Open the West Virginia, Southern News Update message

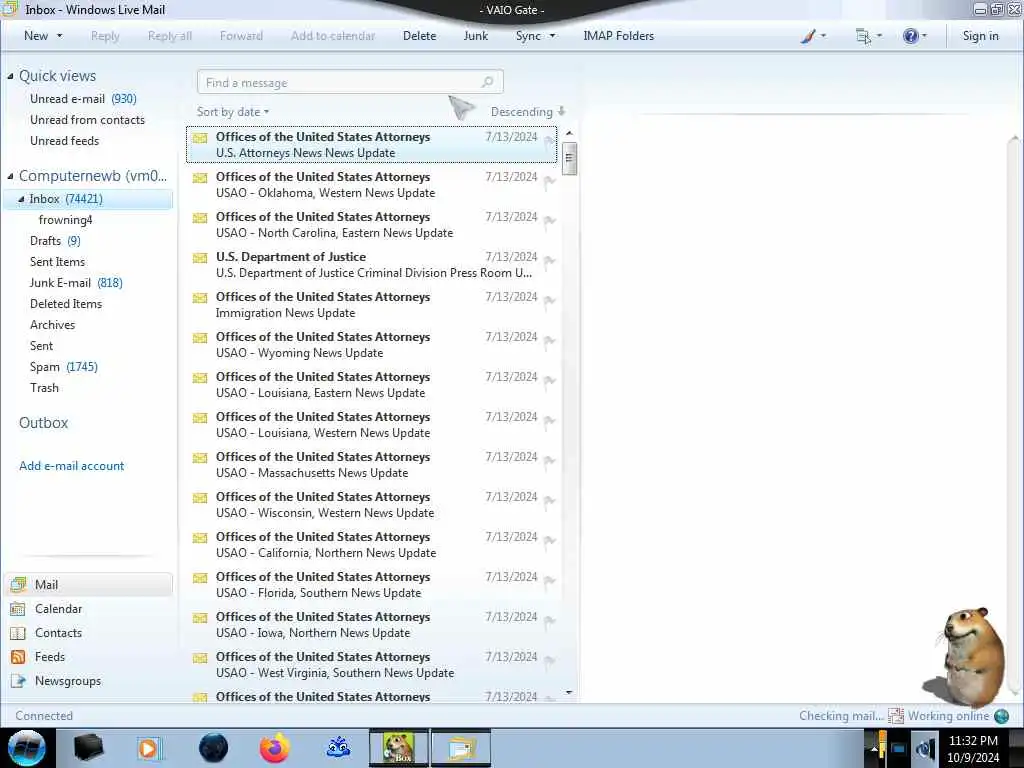tap(371, 665)
